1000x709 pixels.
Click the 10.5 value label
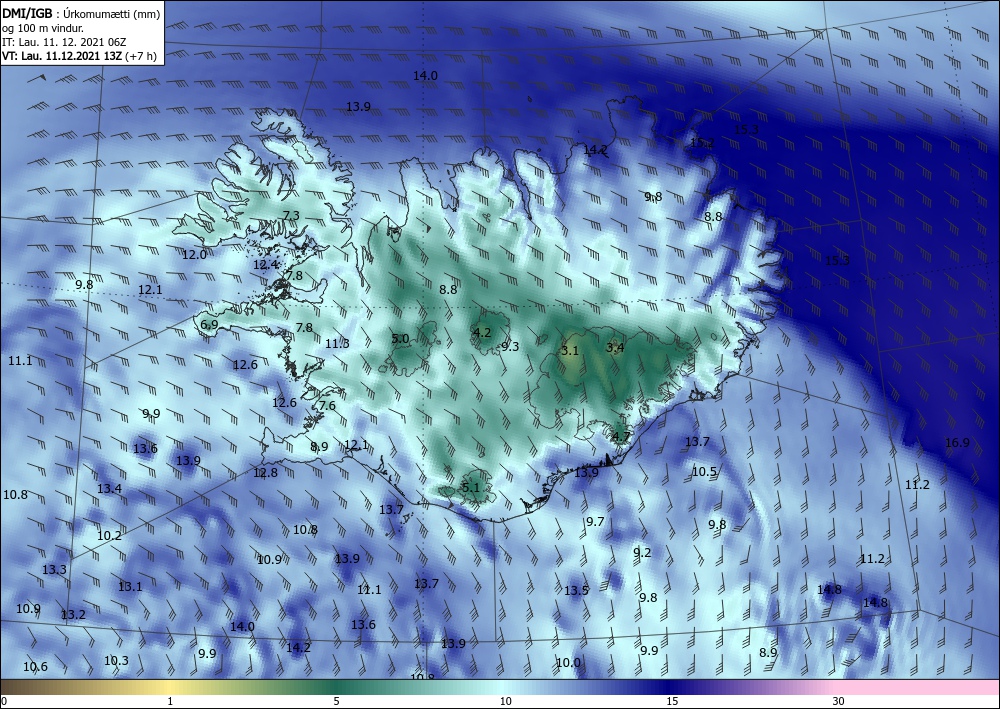coord(704,472)
